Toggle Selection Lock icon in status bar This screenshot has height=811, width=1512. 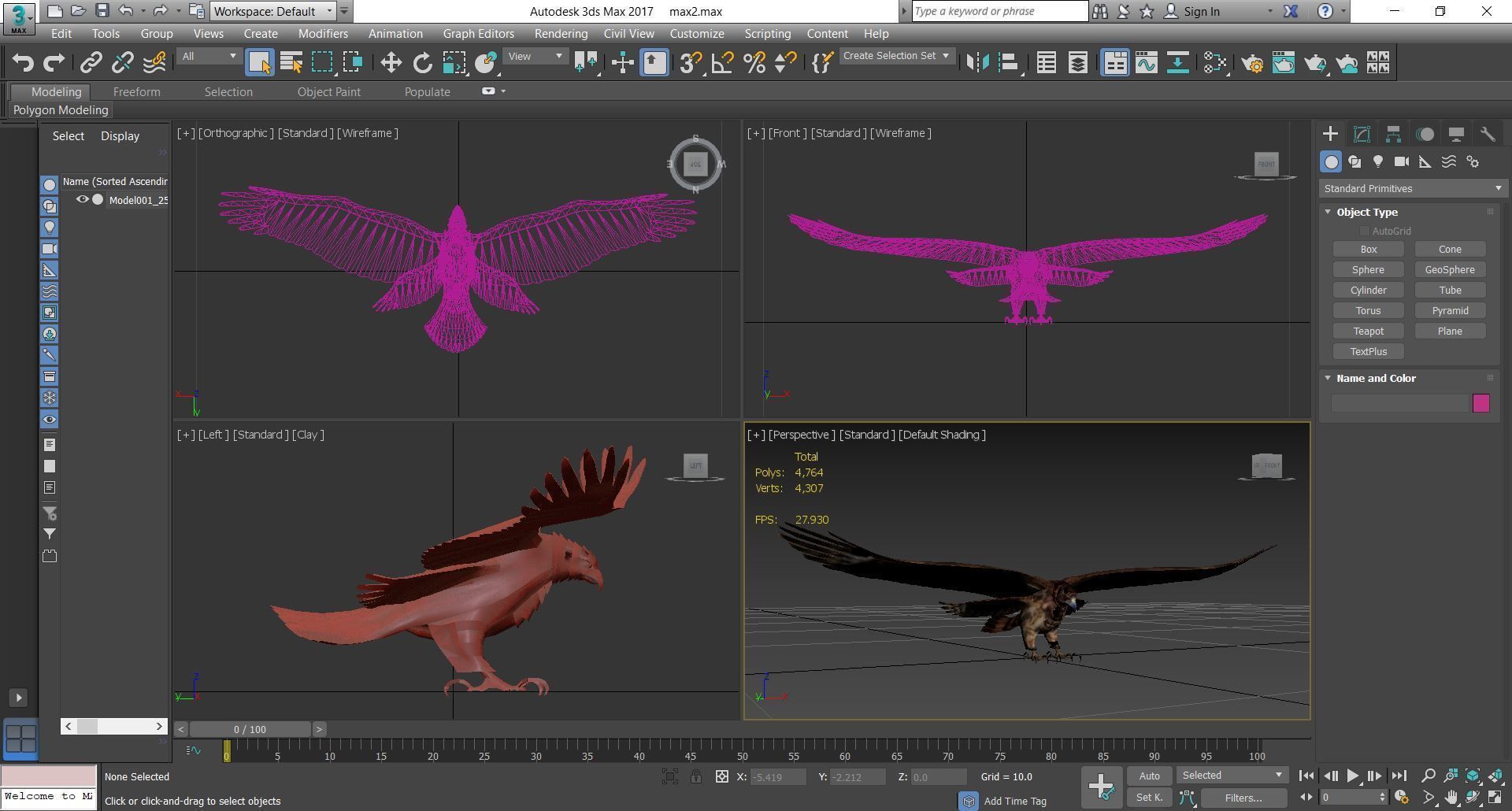[696, 776]
